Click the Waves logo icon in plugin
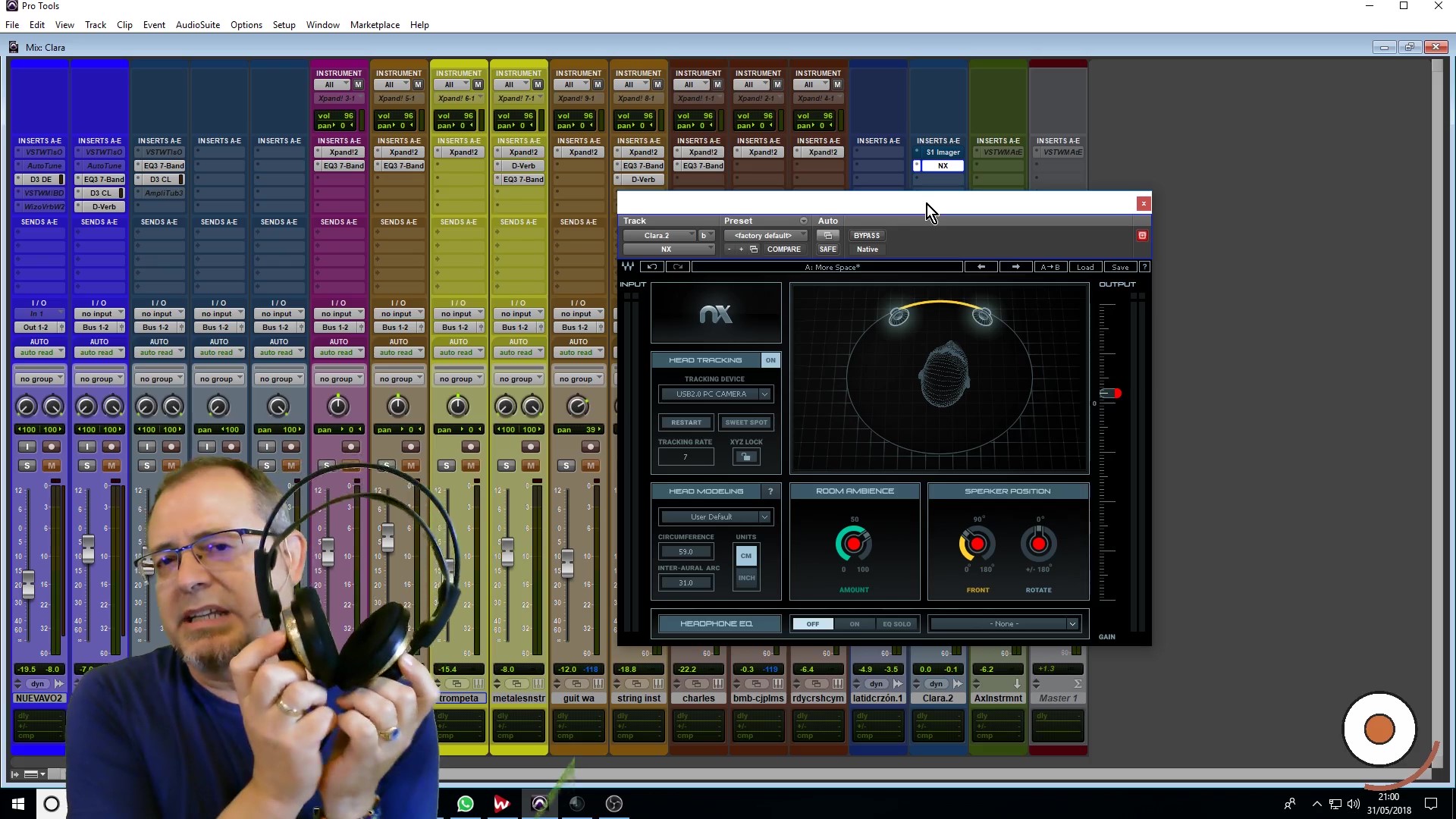Screen dimensions: 1456x819 pyautogui.click(x=628, y=267)
